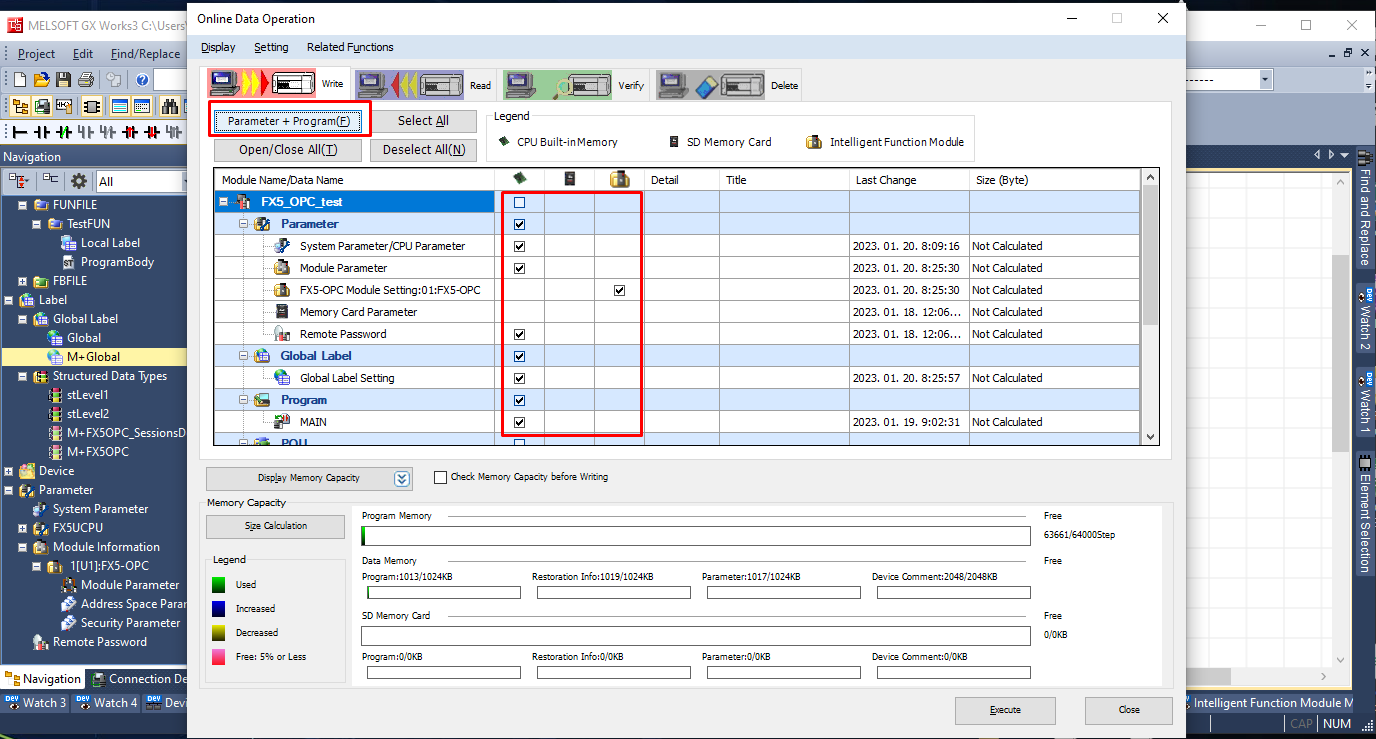Open the Related Functions menu
Viewport: 1376px width, 739px height.
pos(350,47)
